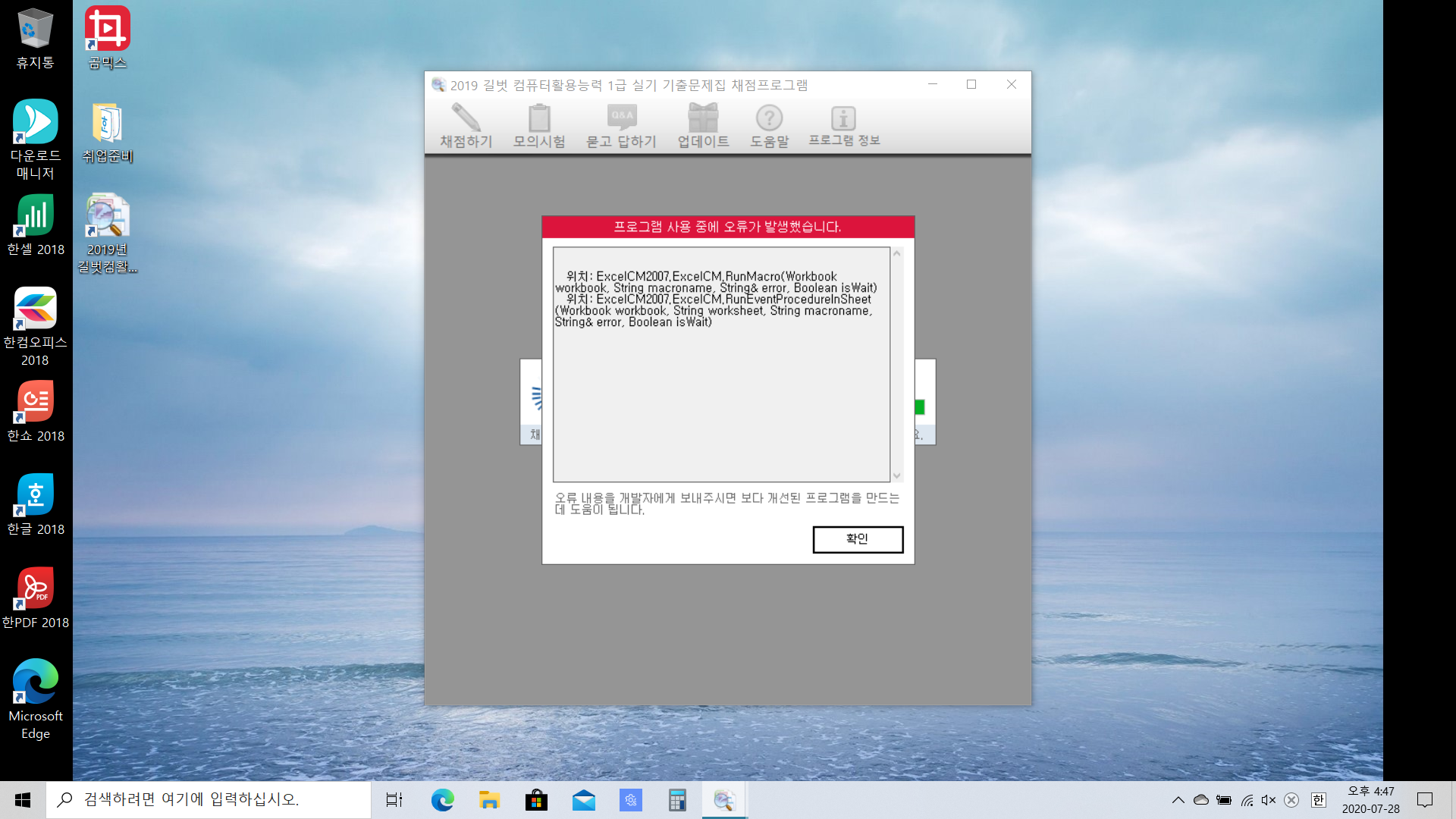Expand hidden system tray icons chevron
Viewport: 1456px width, 819px height.
1178,800
